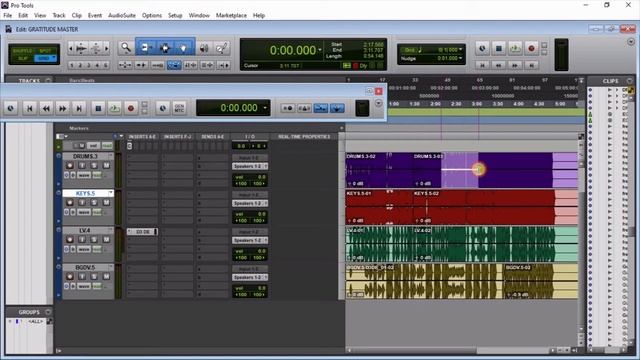
Task: Click the LV.4 volume value field
Action: coord(250,251)
